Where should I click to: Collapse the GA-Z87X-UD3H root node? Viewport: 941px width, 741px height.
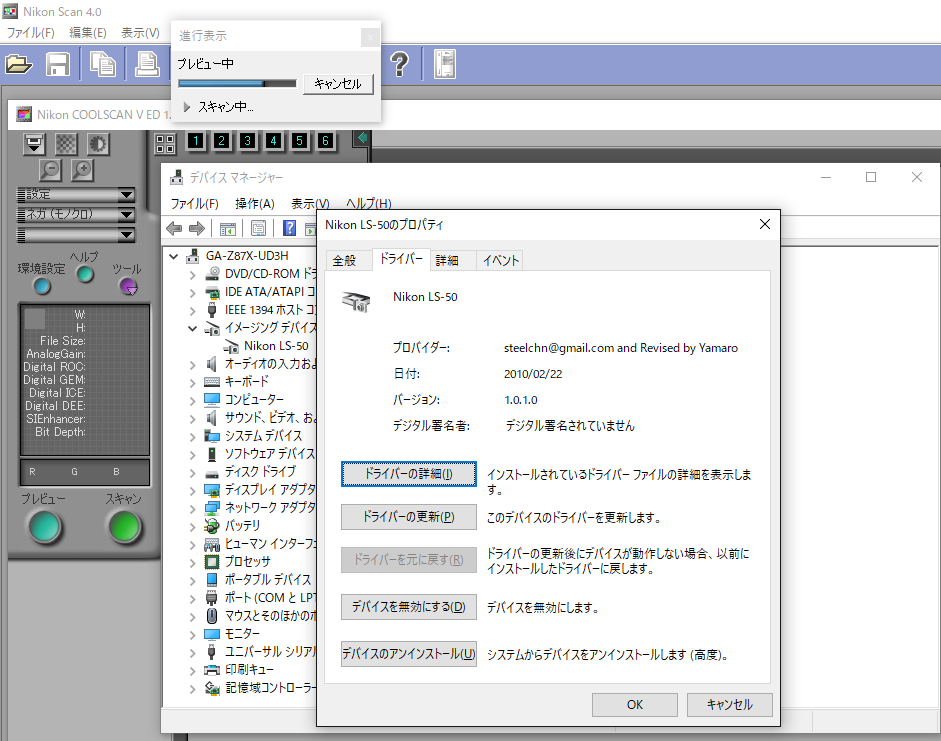coord(174,256)
